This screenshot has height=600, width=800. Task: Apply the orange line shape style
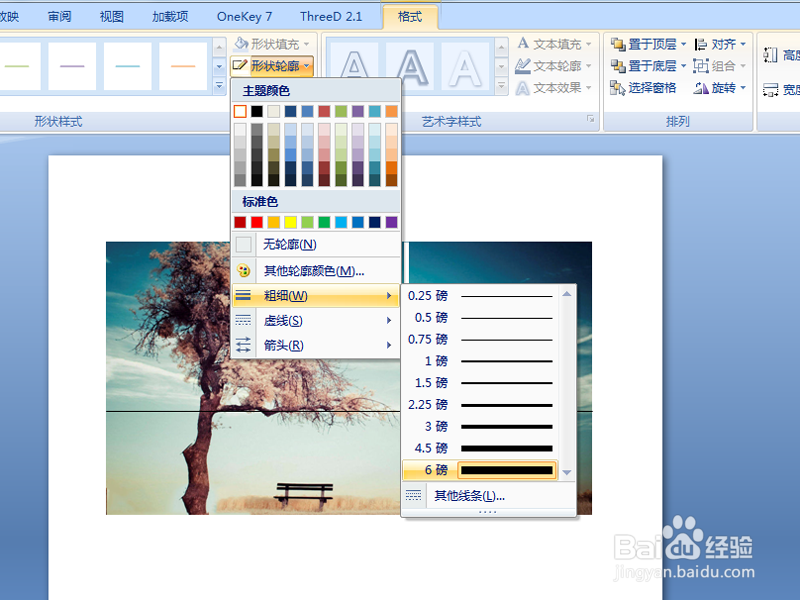pyautogui.click(x=183, y=66)
